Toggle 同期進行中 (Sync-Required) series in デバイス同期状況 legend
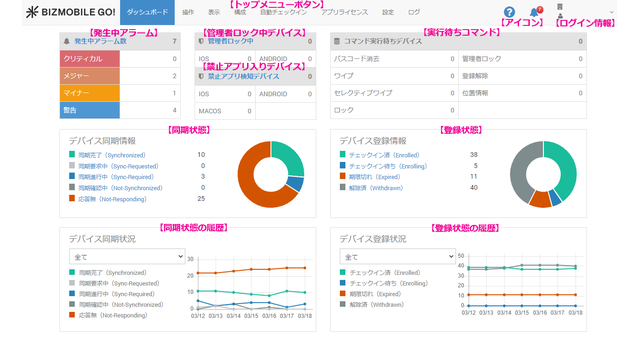 tap(112, 293)
